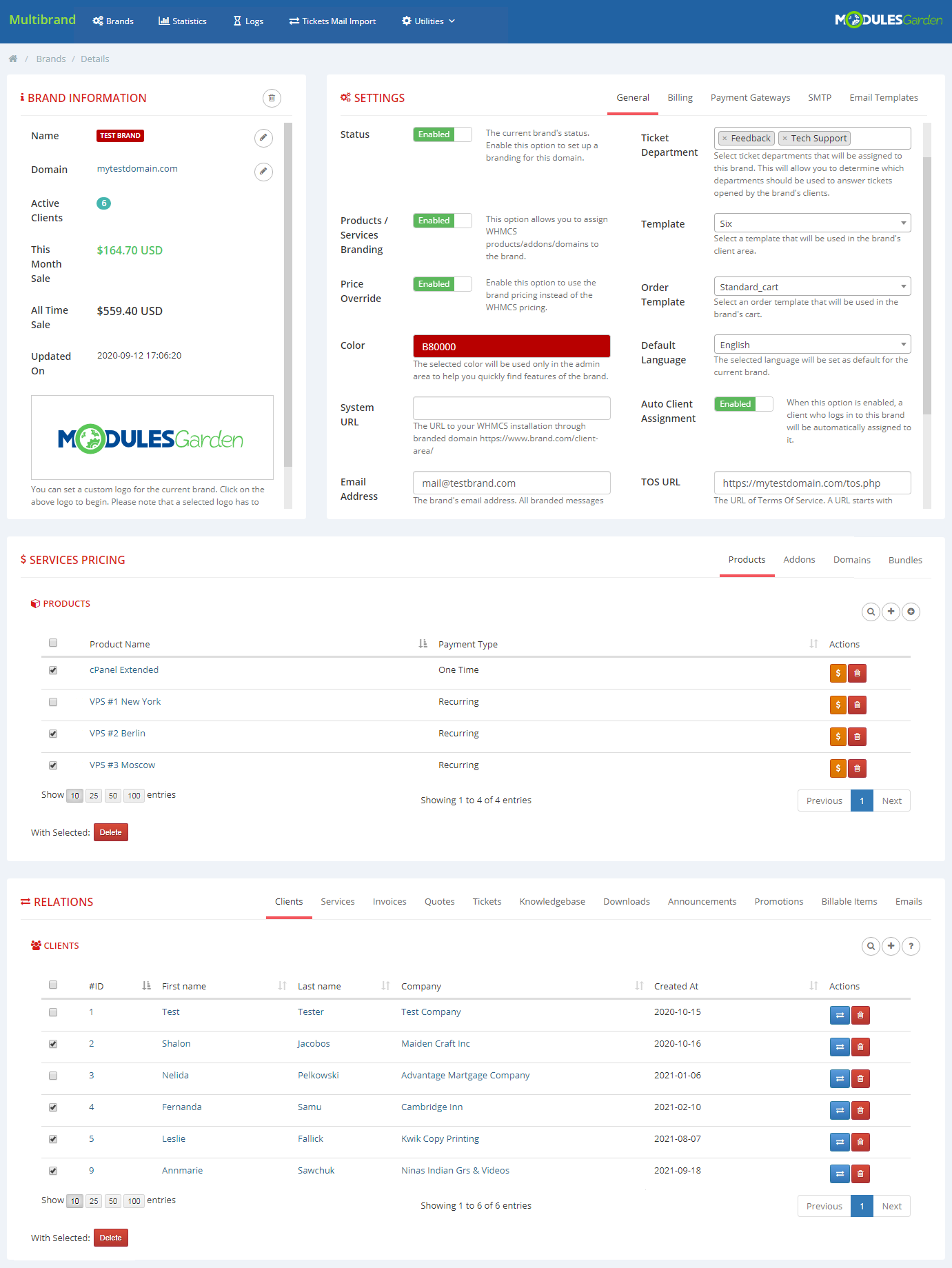This screenshot has height=1268, width=952.
Task: Click the pricing icon for cPanel Extended
Action: point(838,674)
